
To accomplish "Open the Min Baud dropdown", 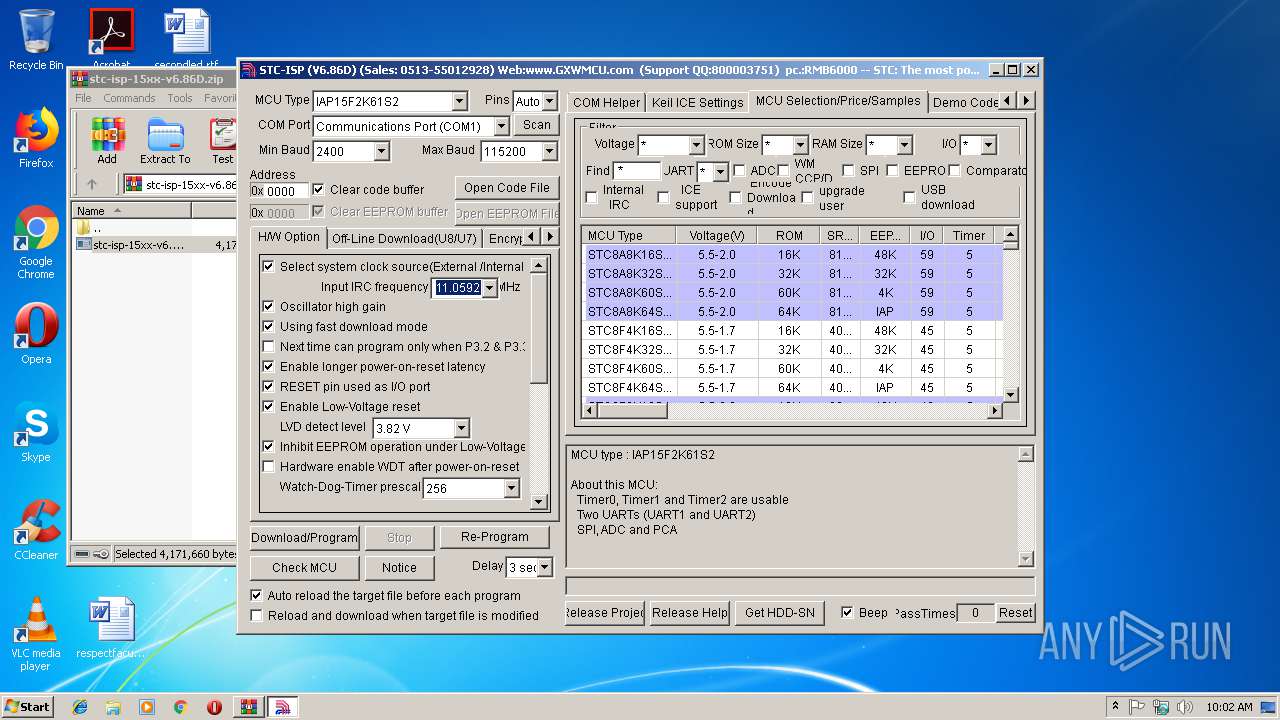I will click(381, 151).
